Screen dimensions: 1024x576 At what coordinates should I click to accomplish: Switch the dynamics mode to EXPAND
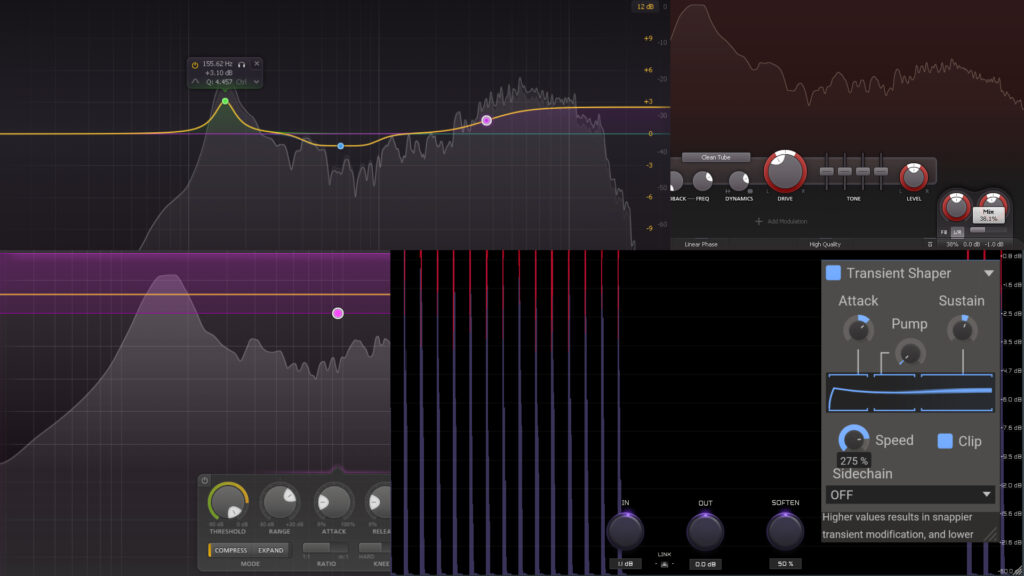271,550
